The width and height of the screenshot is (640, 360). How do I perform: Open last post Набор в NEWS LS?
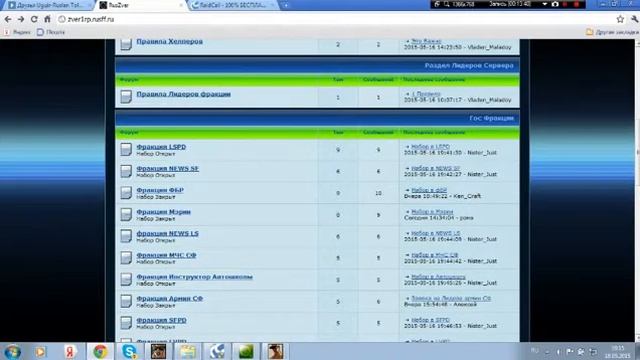point(436,233)
